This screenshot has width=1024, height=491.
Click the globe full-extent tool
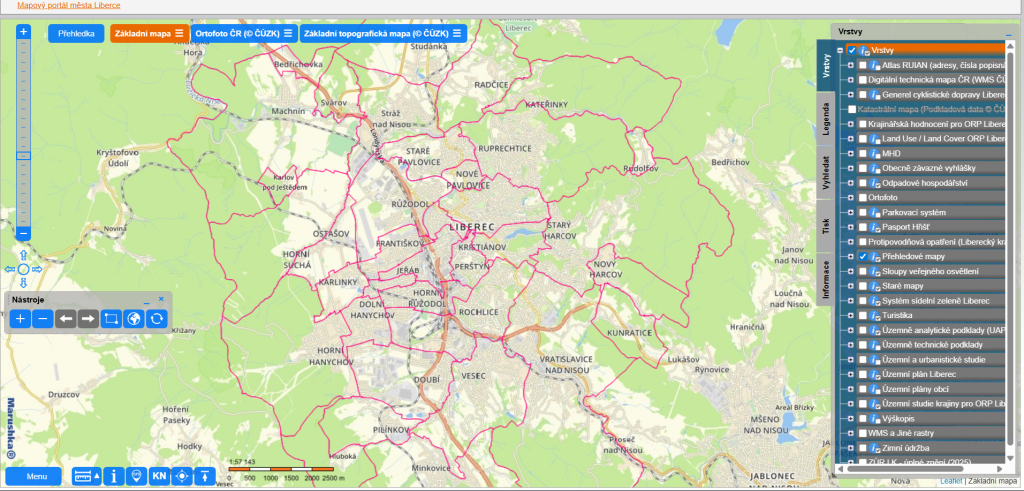tap(133, 319)
